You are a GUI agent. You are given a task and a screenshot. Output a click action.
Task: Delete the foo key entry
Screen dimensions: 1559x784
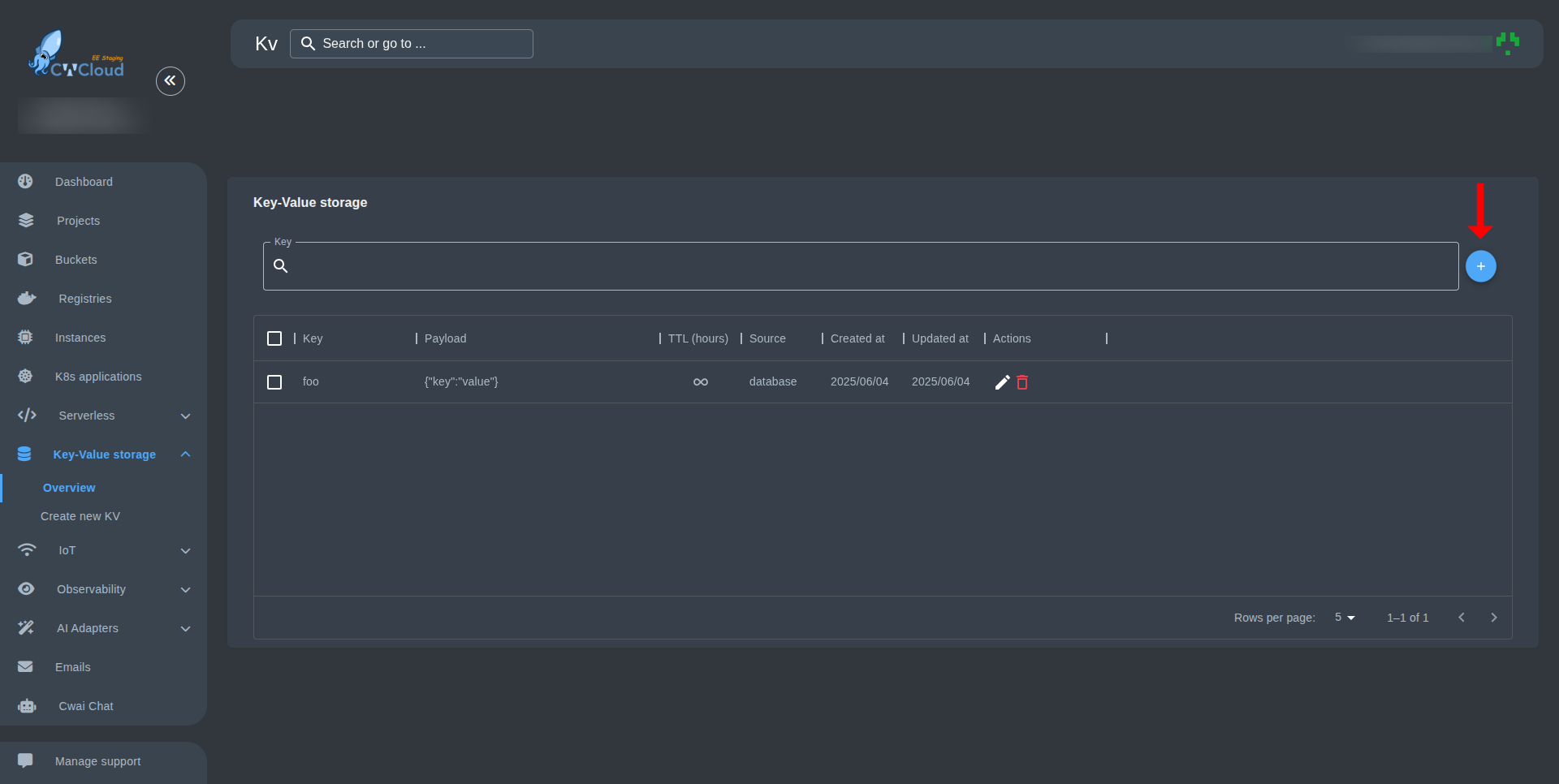pos(1022,381)
